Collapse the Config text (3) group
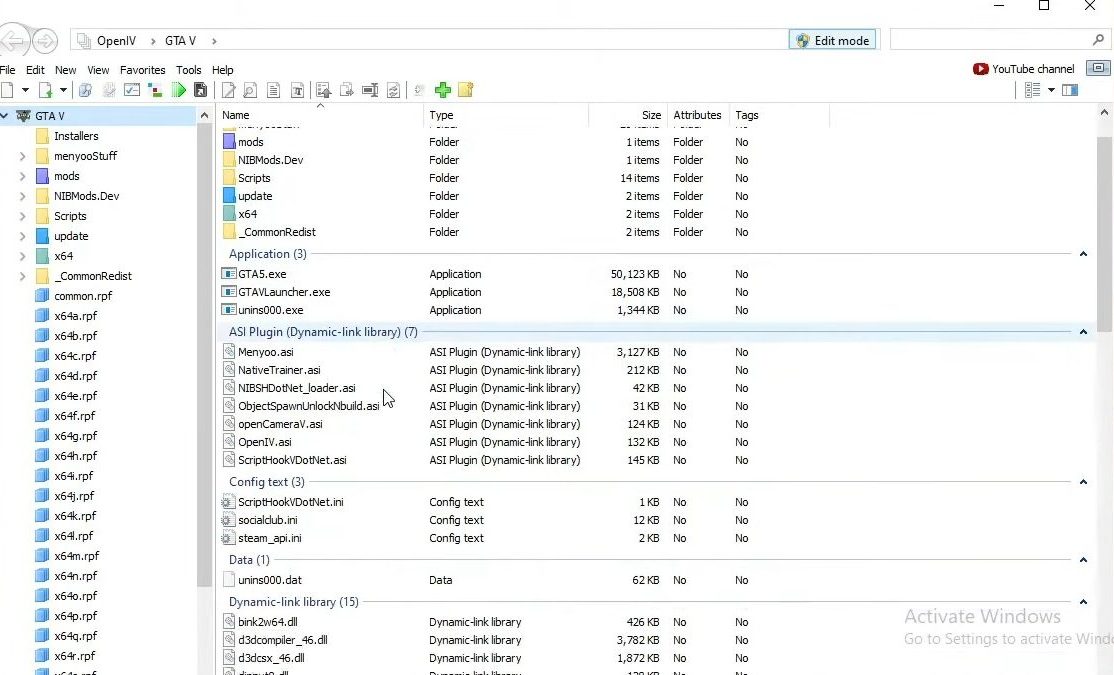Screen dimensions: 1114x675 (x=1083, y=482)
